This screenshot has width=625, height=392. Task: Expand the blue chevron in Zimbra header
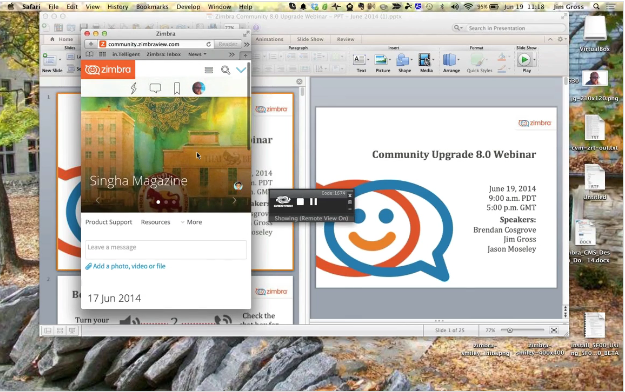241,70
